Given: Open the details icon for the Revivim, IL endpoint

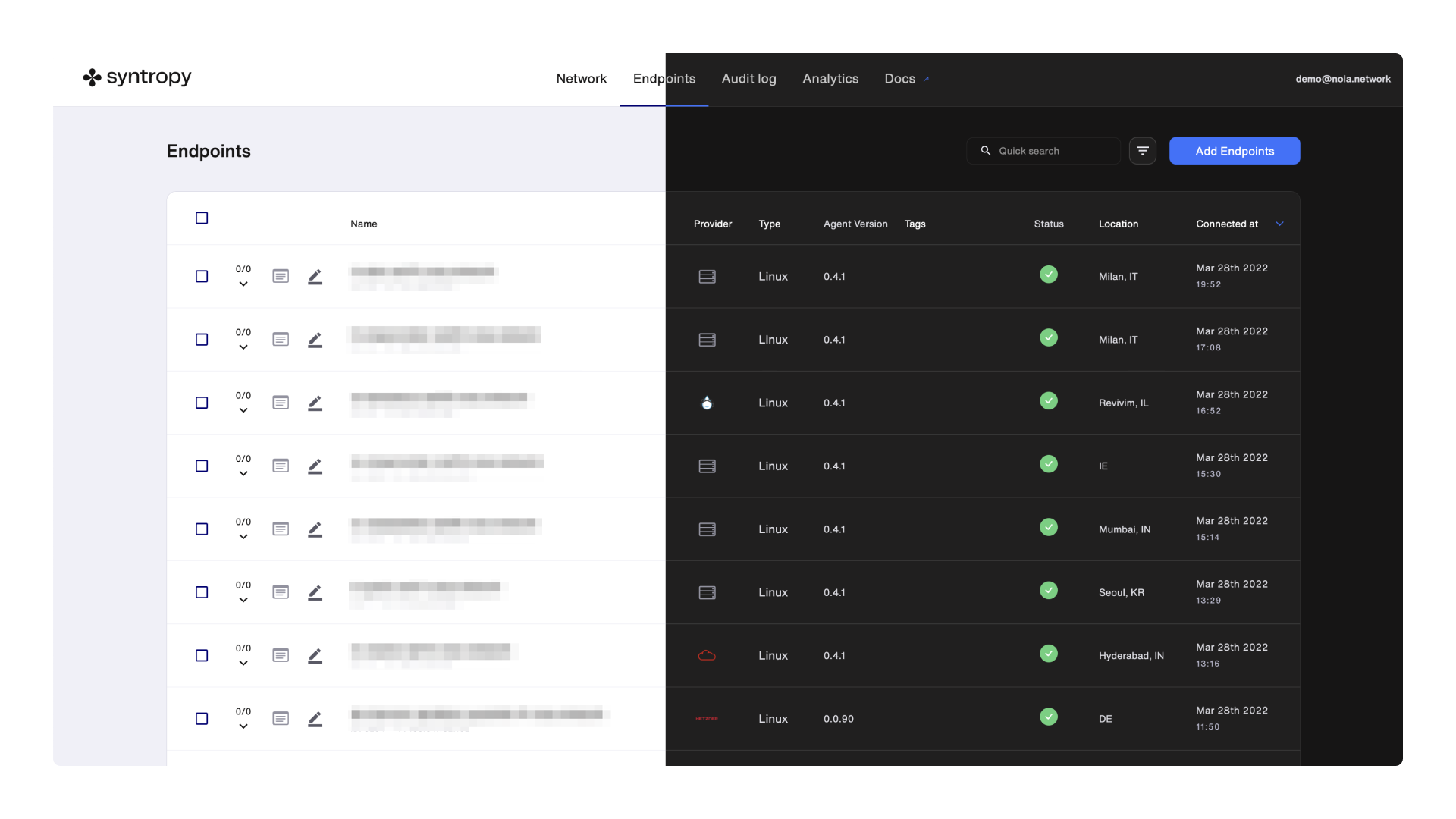Looking at the screenshot, I should (x=281, y=403).
